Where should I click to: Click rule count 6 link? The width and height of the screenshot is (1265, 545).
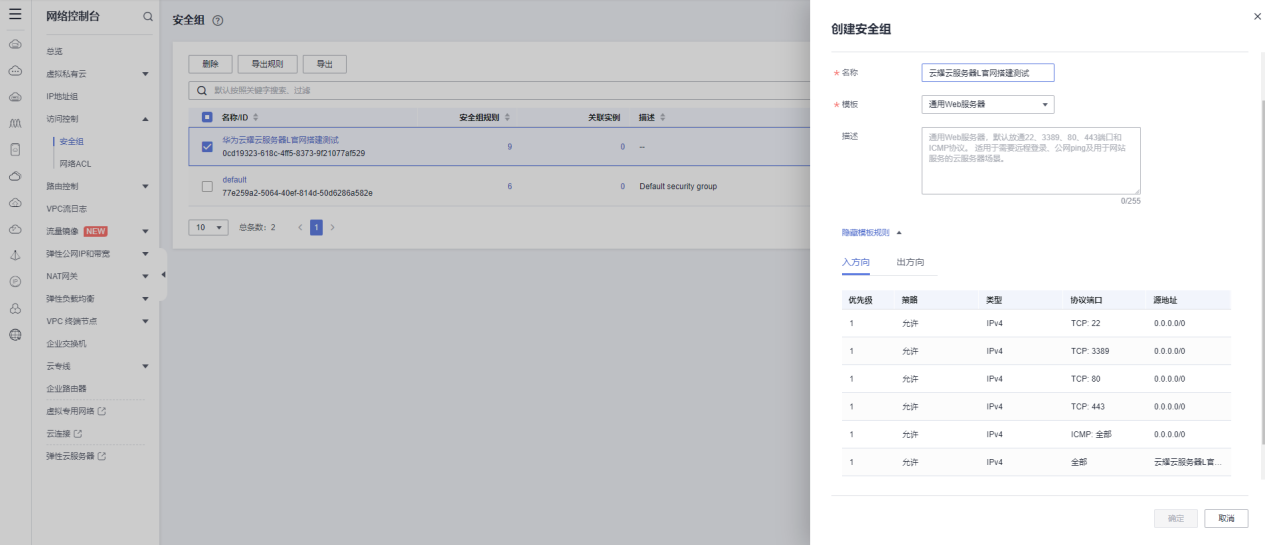pos(510,186)
